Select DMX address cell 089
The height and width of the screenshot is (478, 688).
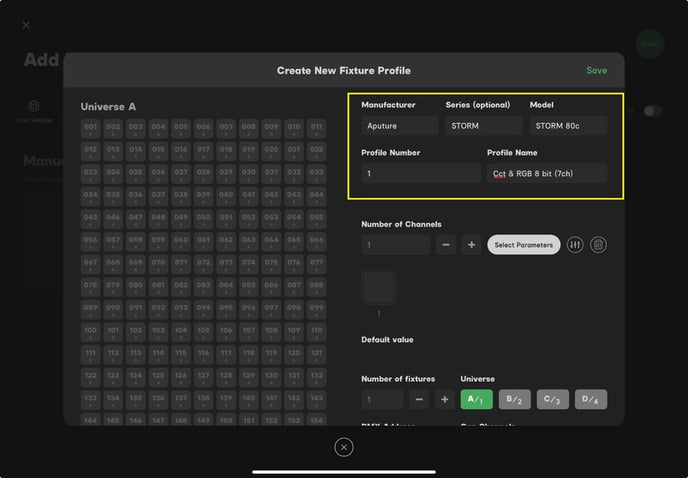pos(90,309)
